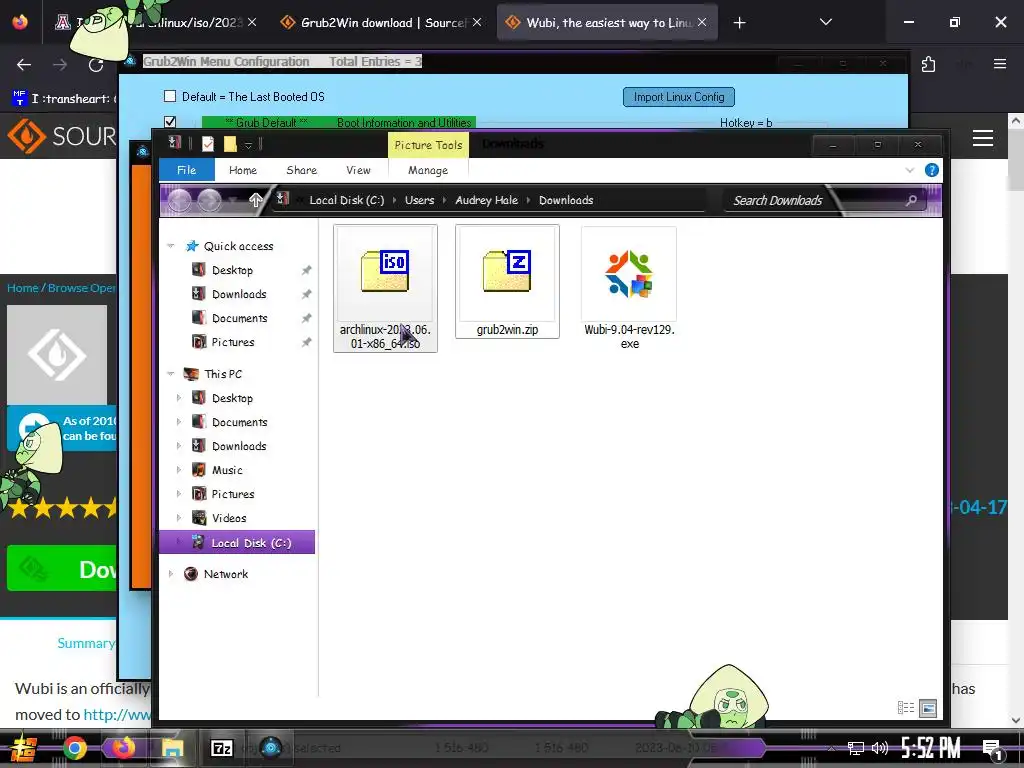The width and height of the screenshot is (1024, 768).
Task: Click the green Download button on SourceForge
Action: [62, 568]
